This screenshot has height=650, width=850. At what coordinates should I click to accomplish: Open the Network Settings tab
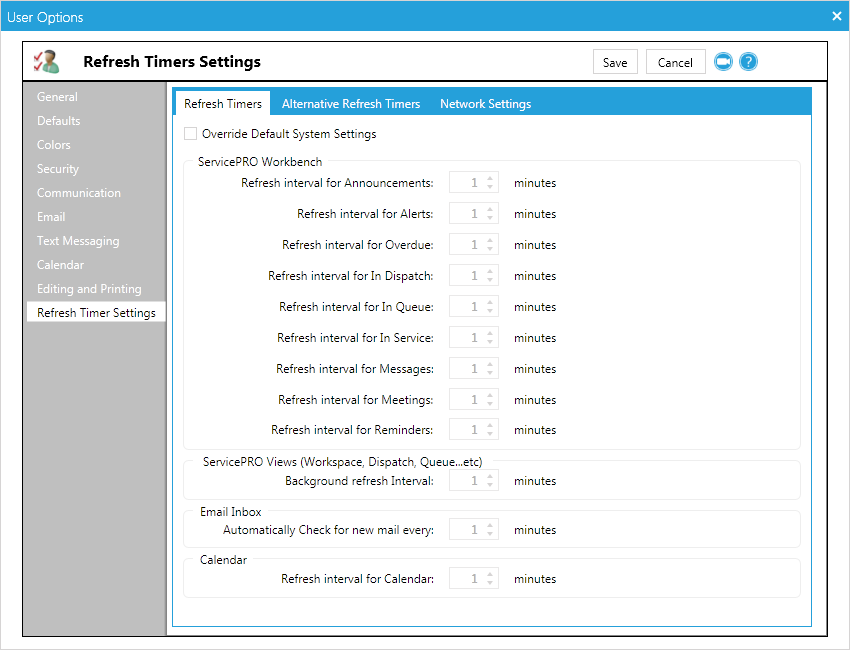pyautogui.click(x=485, y=104)
